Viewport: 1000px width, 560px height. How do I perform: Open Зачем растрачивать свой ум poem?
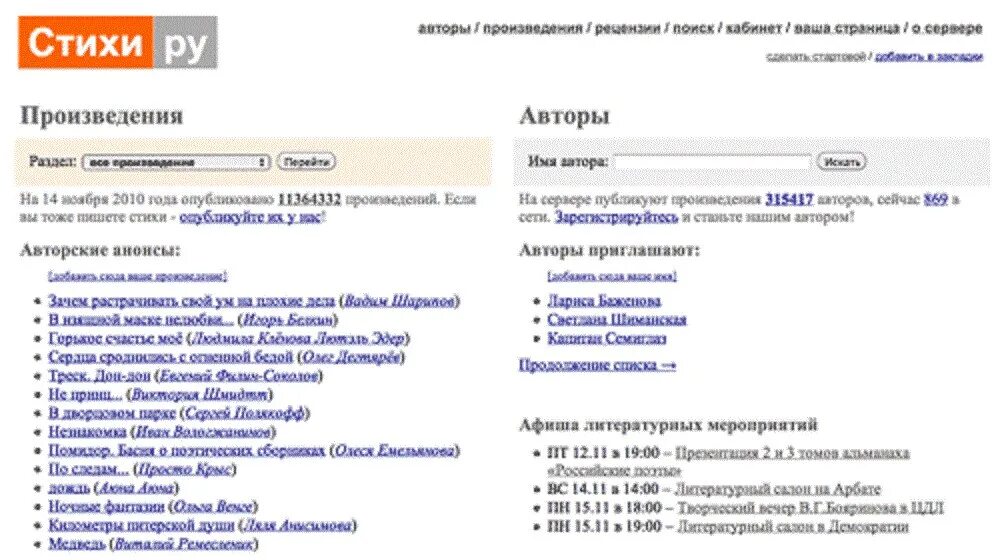tap(191, 300)
